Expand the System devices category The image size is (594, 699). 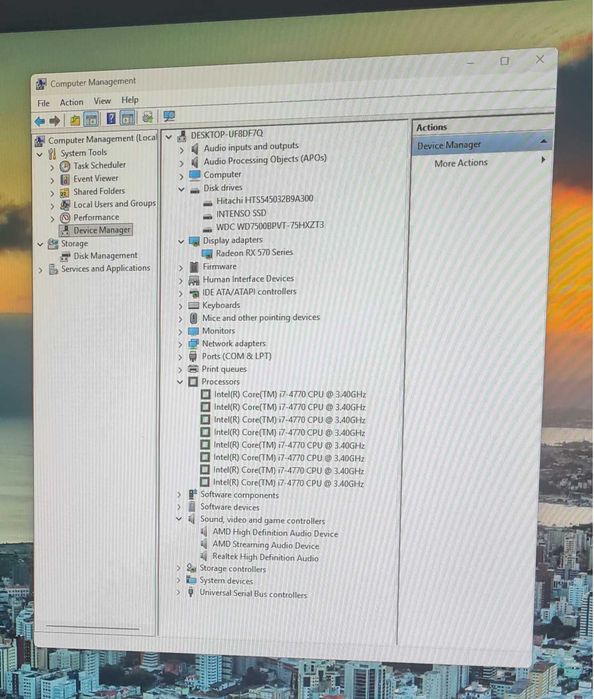[178, 580]
